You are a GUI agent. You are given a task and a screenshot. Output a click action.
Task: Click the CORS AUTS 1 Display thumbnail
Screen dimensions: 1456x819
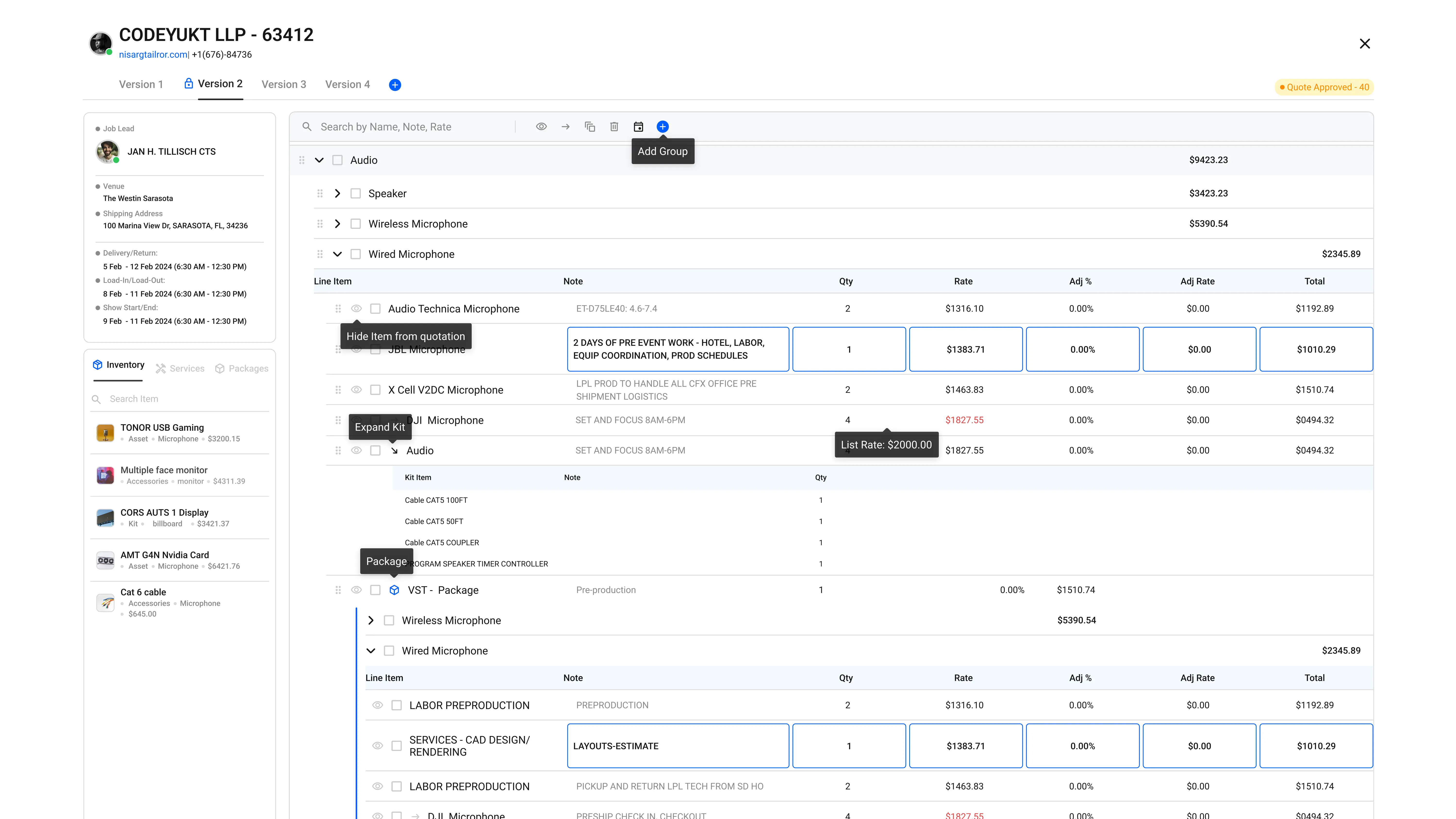tap(105, 518)
